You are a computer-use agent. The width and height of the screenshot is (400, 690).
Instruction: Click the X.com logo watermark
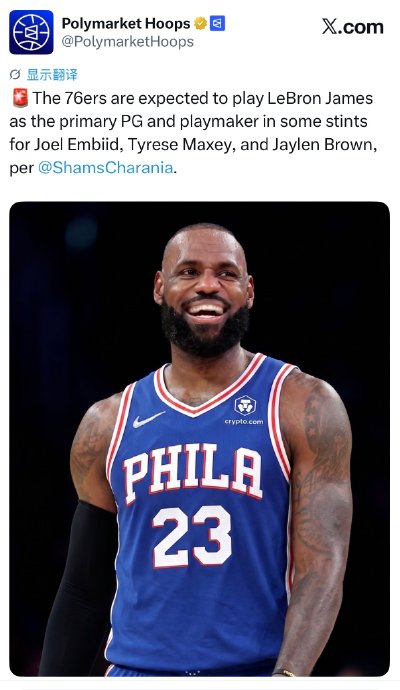352,27
